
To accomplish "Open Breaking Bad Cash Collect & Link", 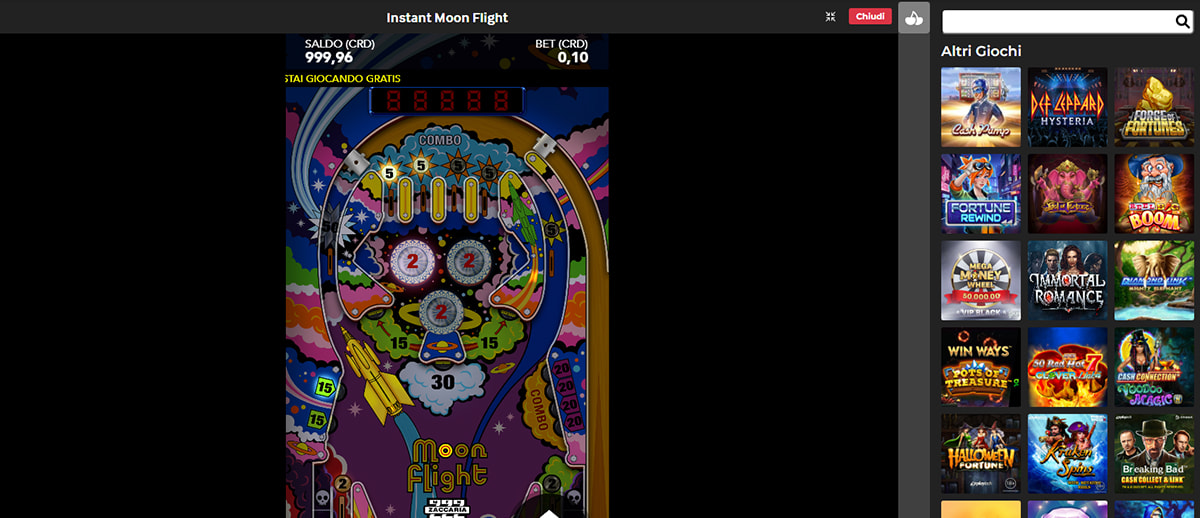I will pyautogui.click(x=1154, y=454).
